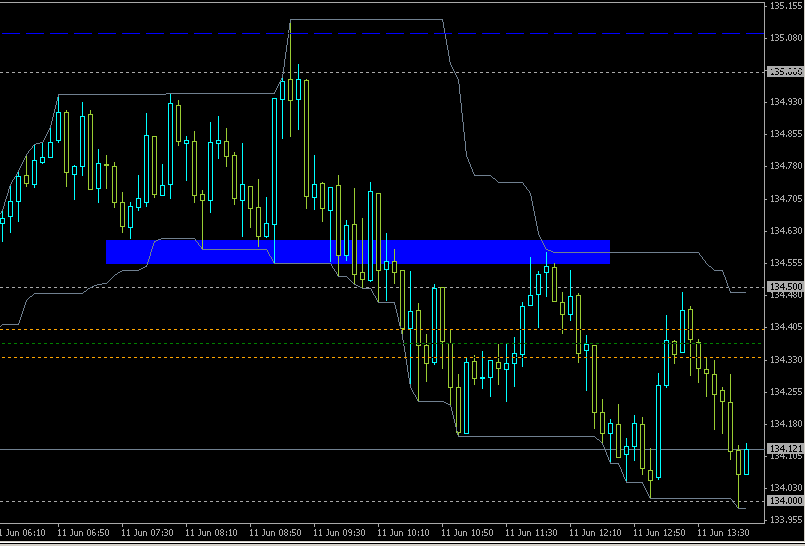805x546 pixels.
Task: Click the solid grey current price line
Action: click(382, 450)
